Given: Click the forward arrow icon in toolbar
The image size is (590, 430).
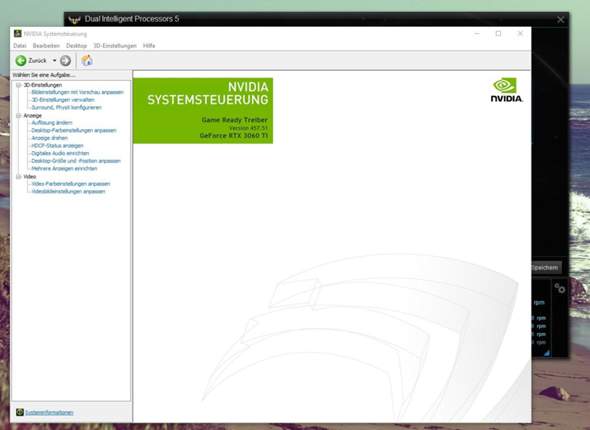Looking at the screenshot, I should (65, 61).
